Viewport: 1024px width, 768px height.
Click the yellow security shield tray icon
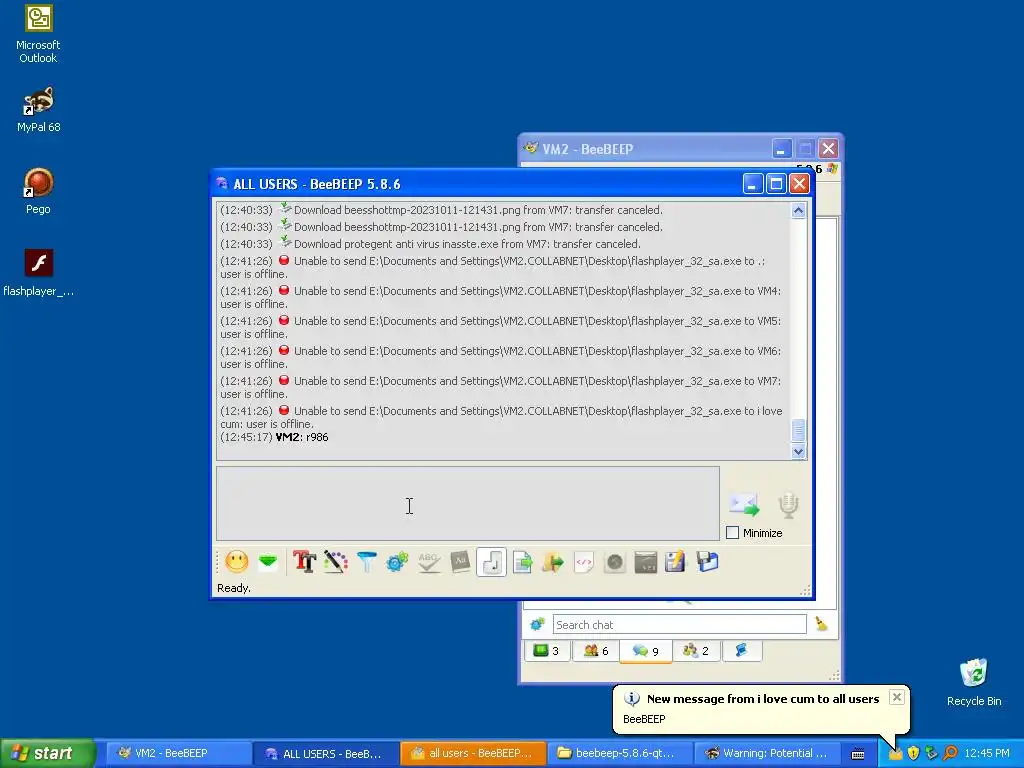[914, 754]
